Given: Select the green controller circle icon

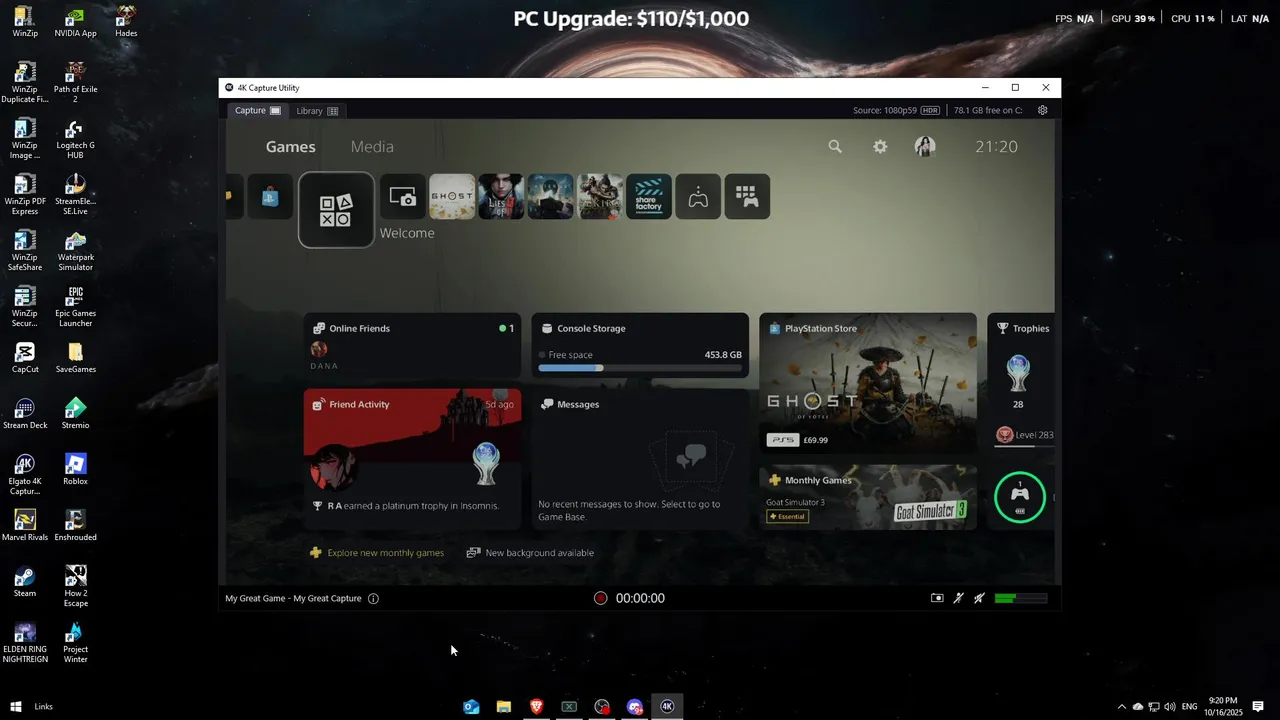Looking at the screenshot, I should coord(1020,497).
